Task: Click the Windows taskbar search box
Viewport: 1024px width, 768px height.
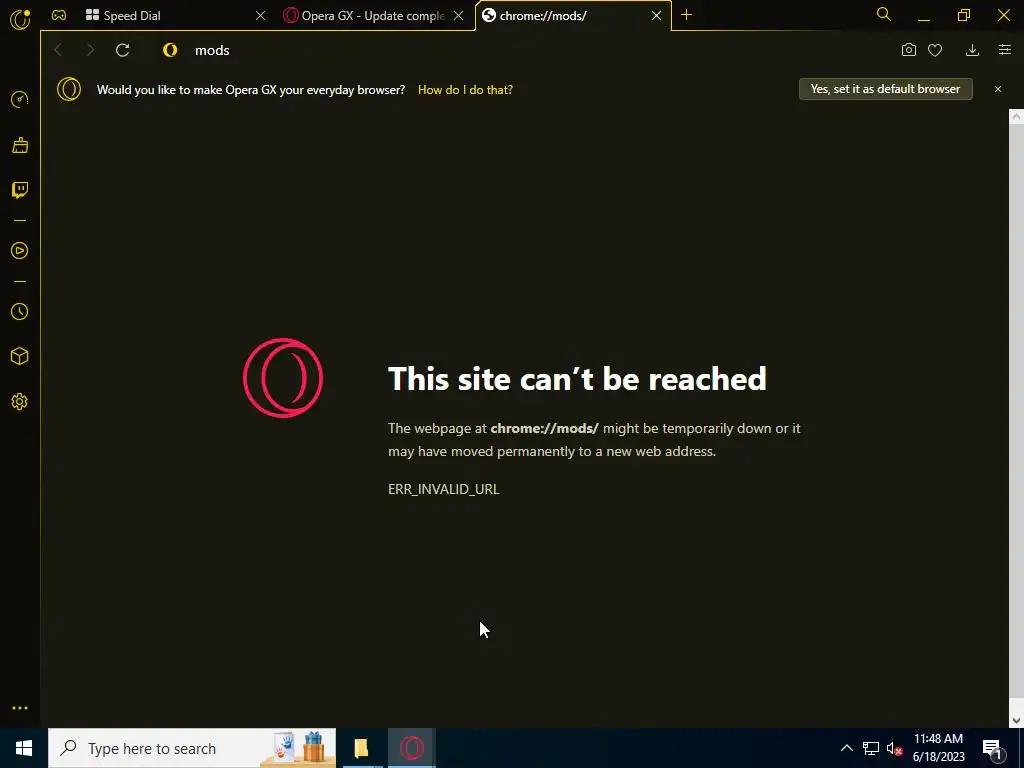Action: tap(192, 748)
